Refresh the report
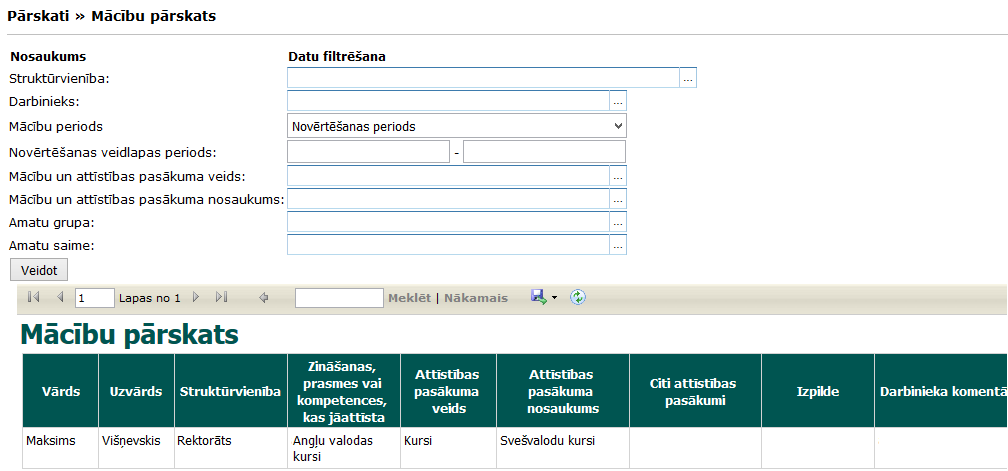Image resolution: width=1008 pixels, height=471 pixels. coord(578,297)
